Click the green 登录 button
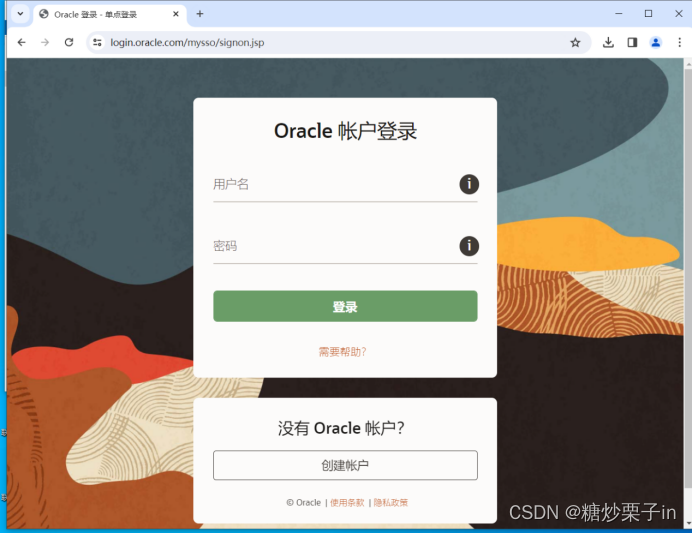 coord(345,306)
